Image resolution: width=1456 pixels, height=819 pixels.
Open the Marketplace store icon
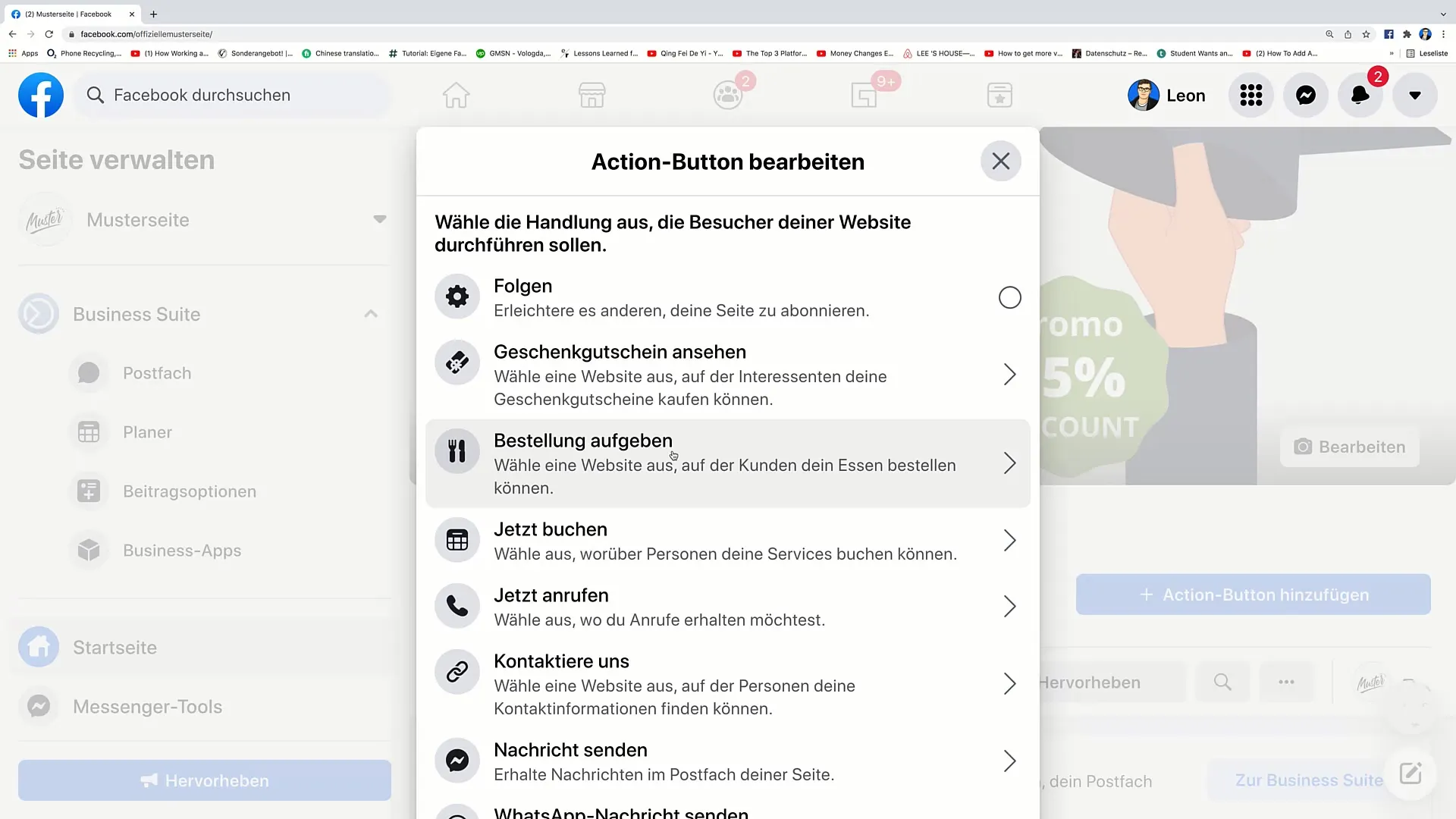[x=591, y=96]
